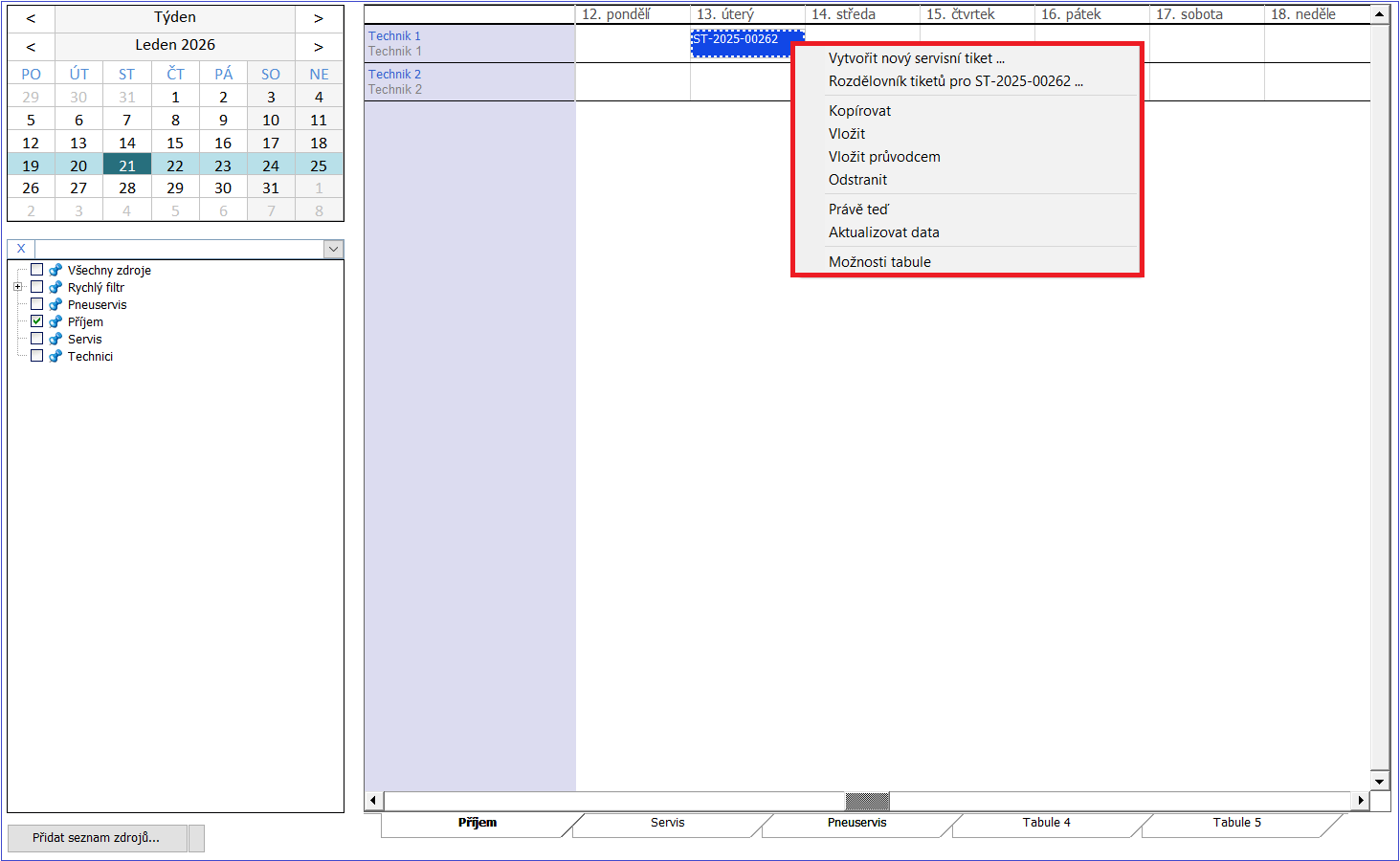Switch to the Pneuservis board tab
The height and width of the screenshot is (861, 1400).
coord(856,823)
